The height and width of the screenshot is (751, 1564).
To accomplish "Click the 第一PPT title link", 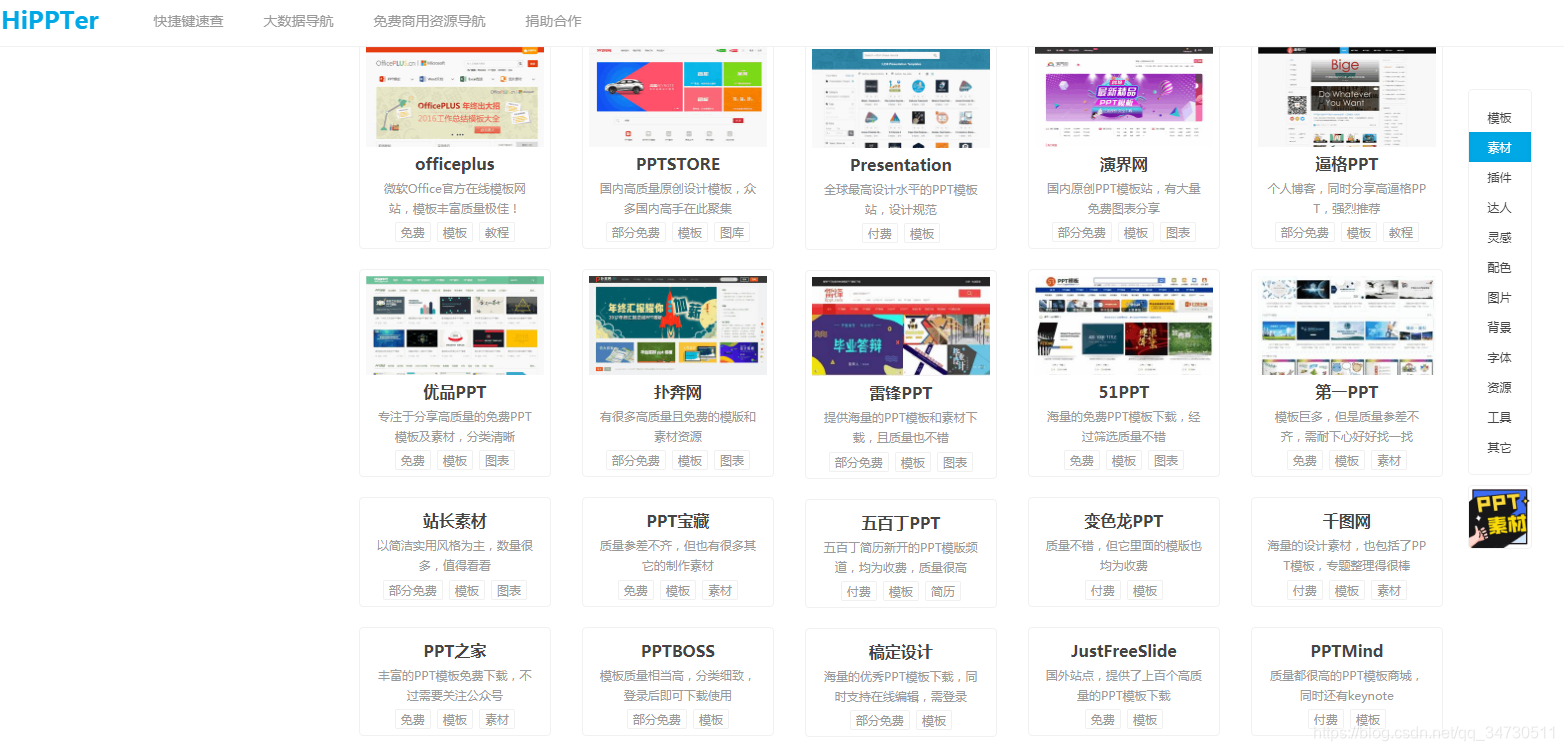I will point(1347,392).
